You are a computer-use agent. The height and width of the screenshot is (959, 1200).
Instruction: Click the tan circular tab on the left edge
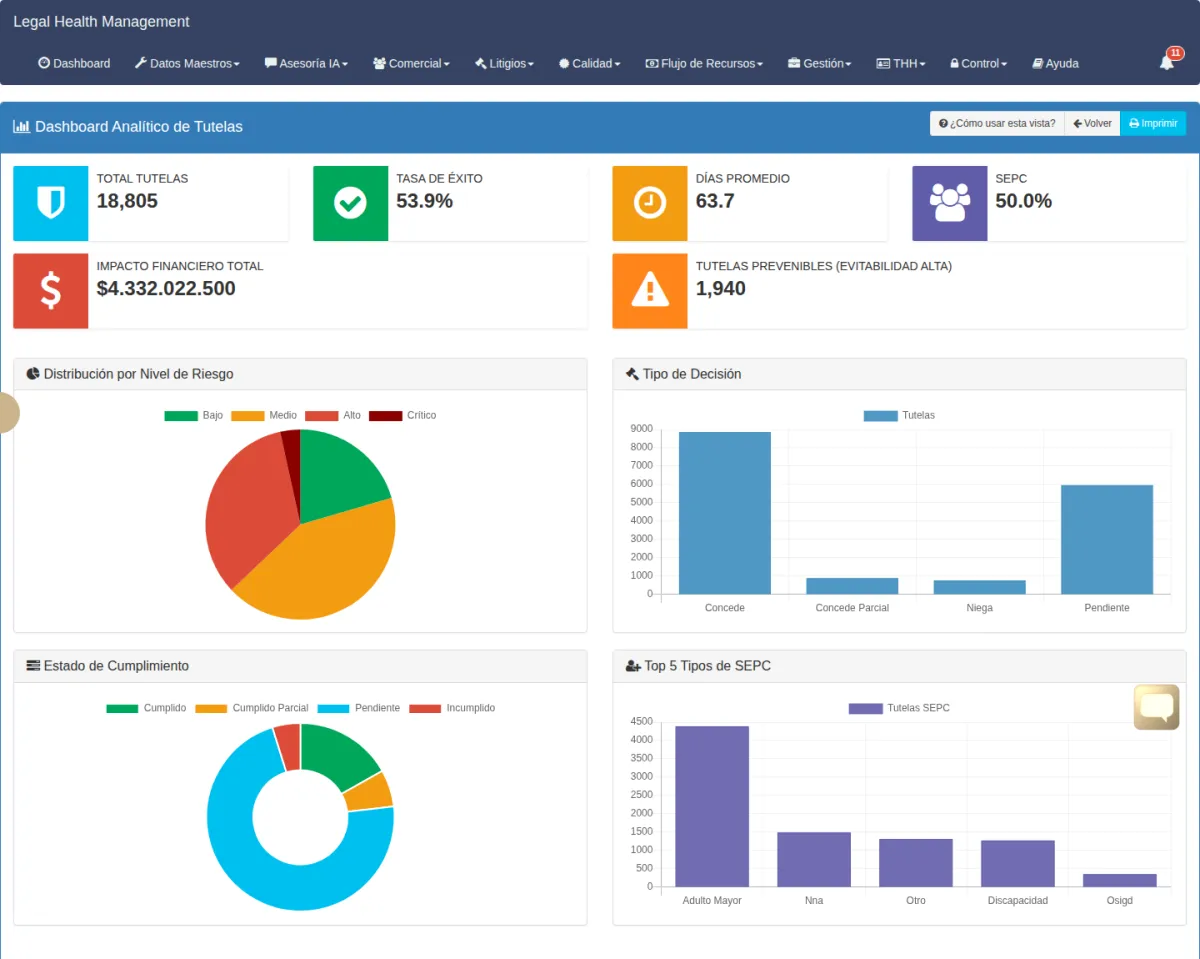pyautogui.click(x=7, y=412)
